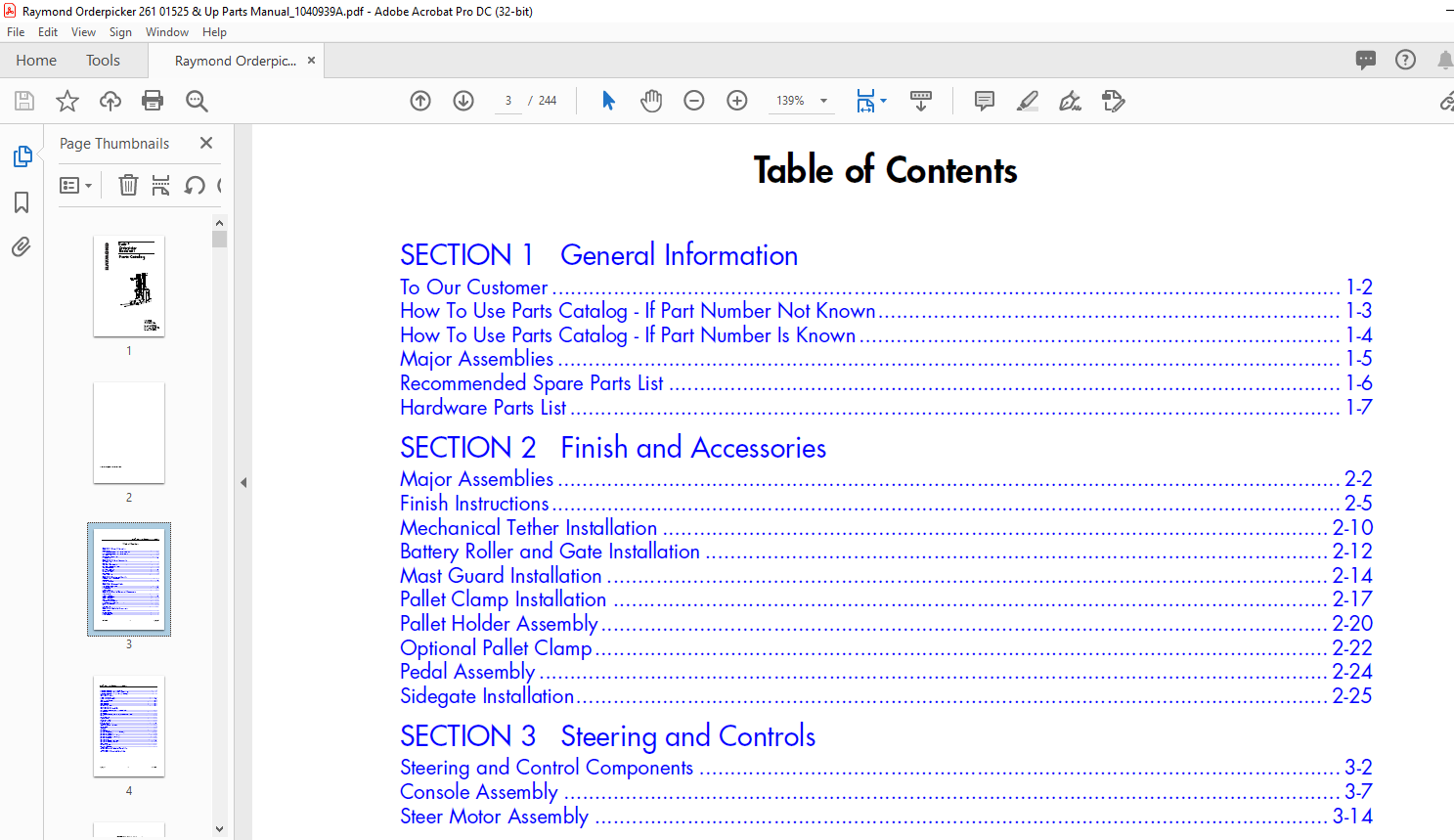Select page 1 thumbnail
This screenshot has width=1454, height=840.
pos(129,287)
